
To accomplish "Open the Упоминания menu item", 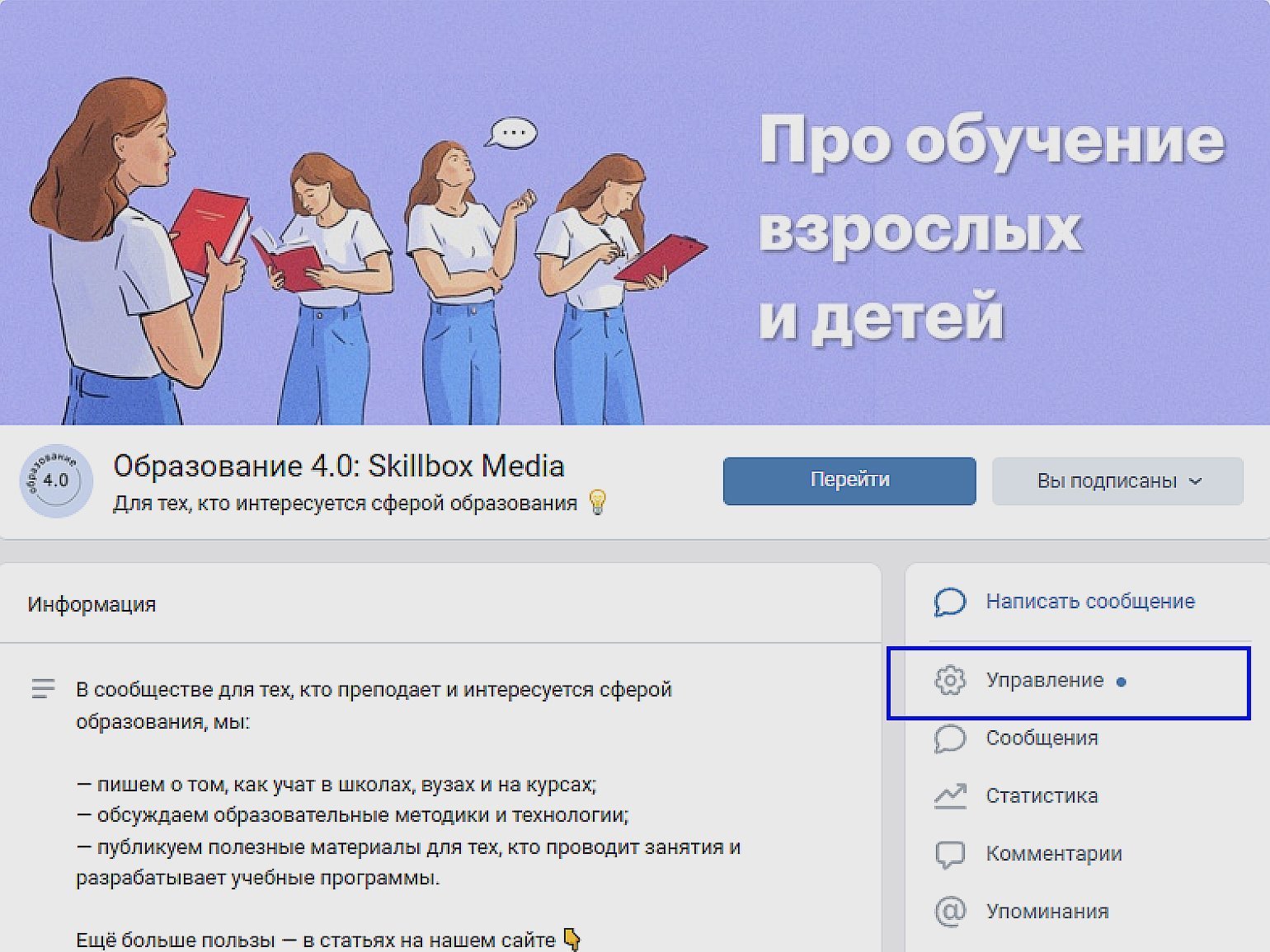I will coord(1047,911).
